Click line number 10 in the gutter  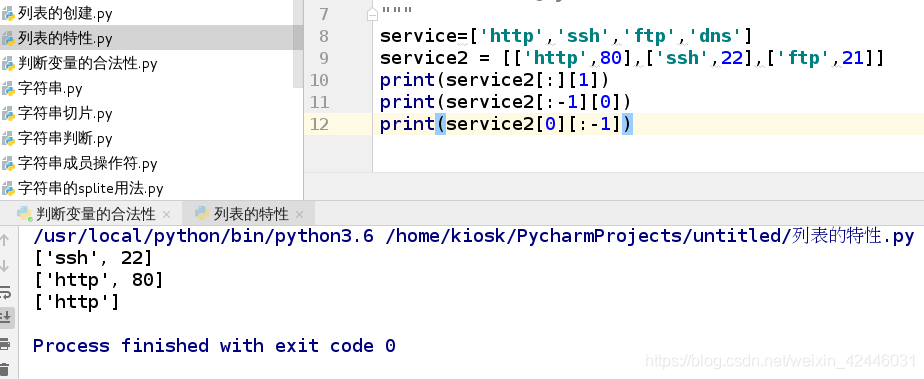click(x=319, y=80)
